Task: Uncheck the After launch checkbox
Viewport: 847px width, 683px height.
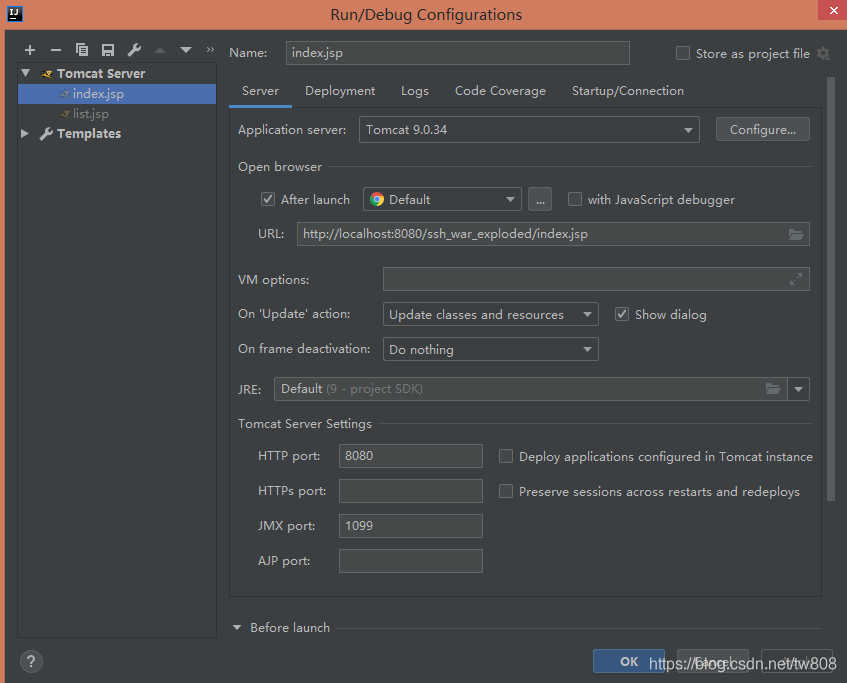Action: tap(268, 199)
